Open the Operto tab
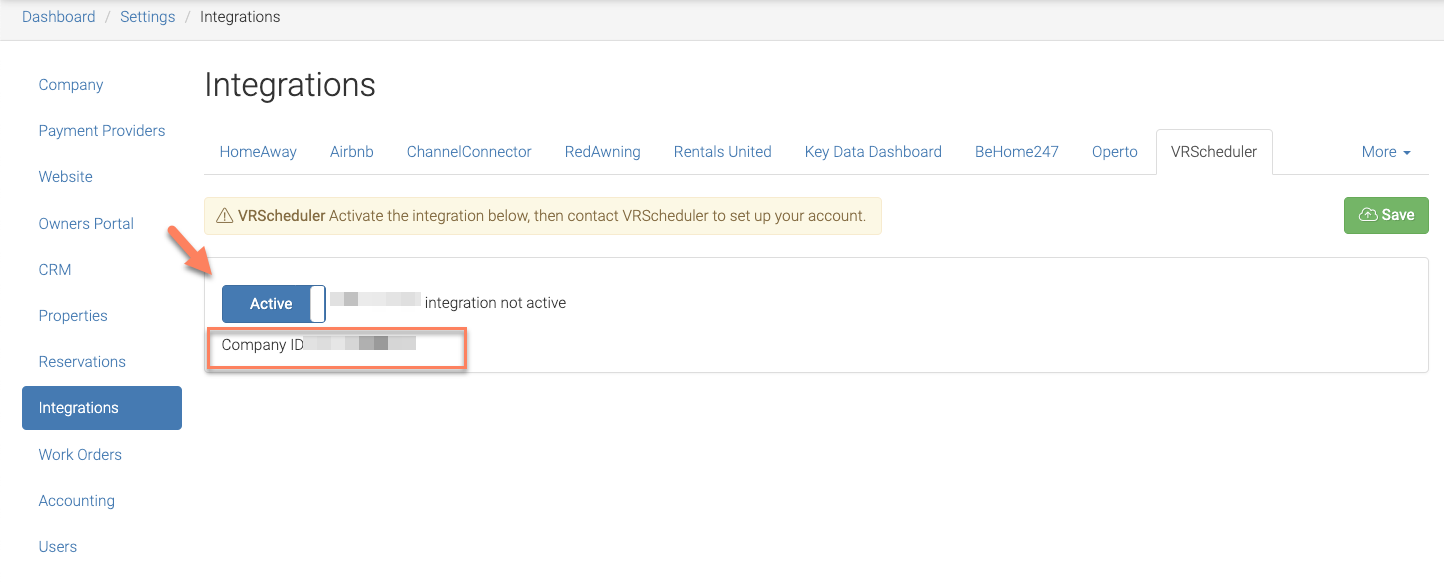This screenshot has height=582, width=1444. pyautogui.click(x=1115, y=152)
